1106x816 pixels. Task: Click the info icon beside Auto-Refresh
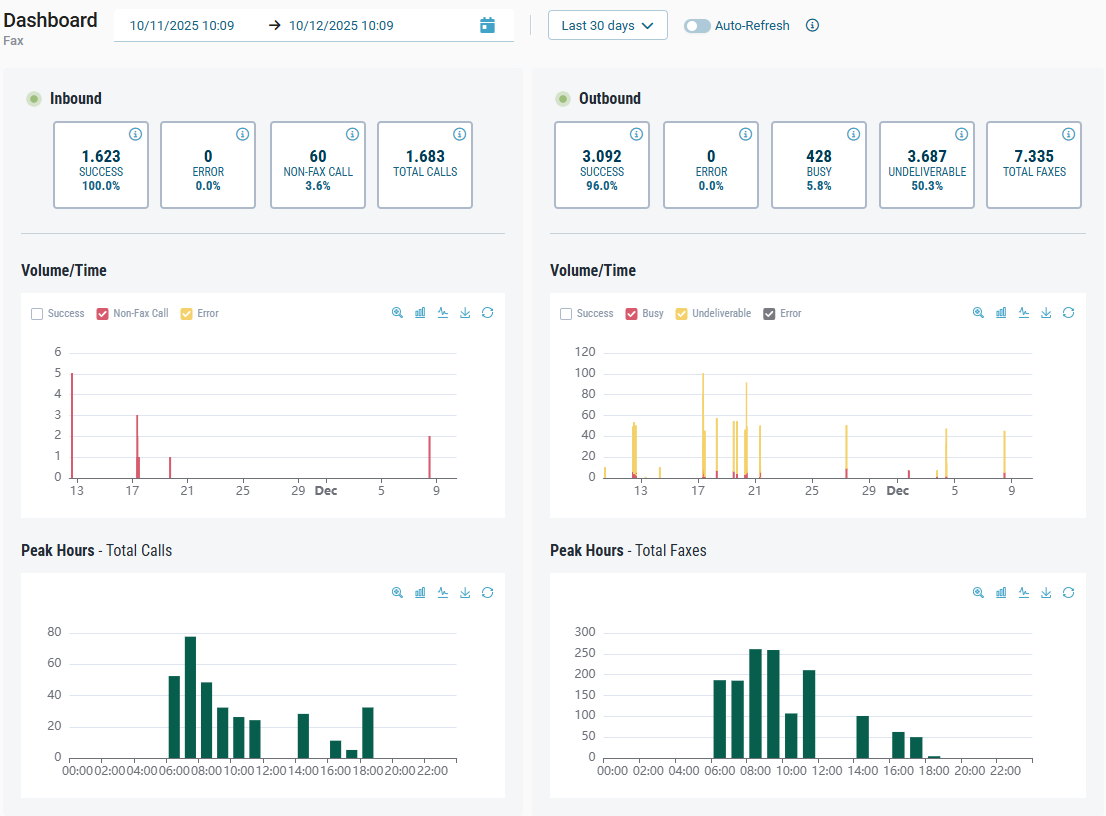click(812, 25)
